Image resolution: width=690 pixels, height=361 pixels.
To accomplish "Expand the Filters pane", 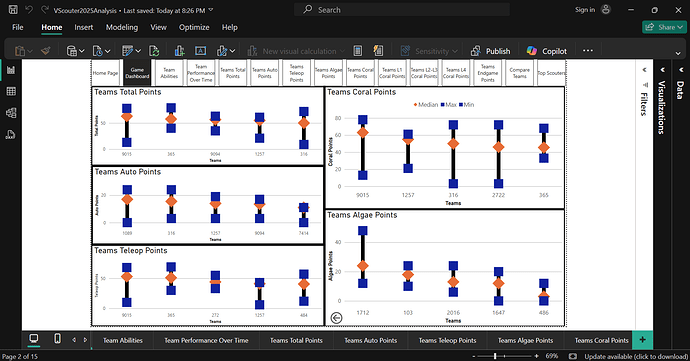I will click(644, 70).
